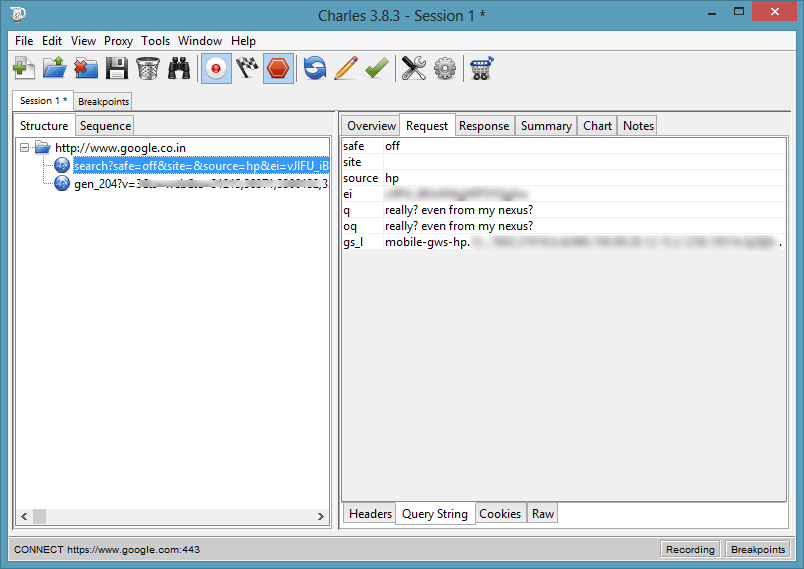Open the Help menu
This screenshot has width=804, height=569.
pyautogui.click(x=243, y=41)
